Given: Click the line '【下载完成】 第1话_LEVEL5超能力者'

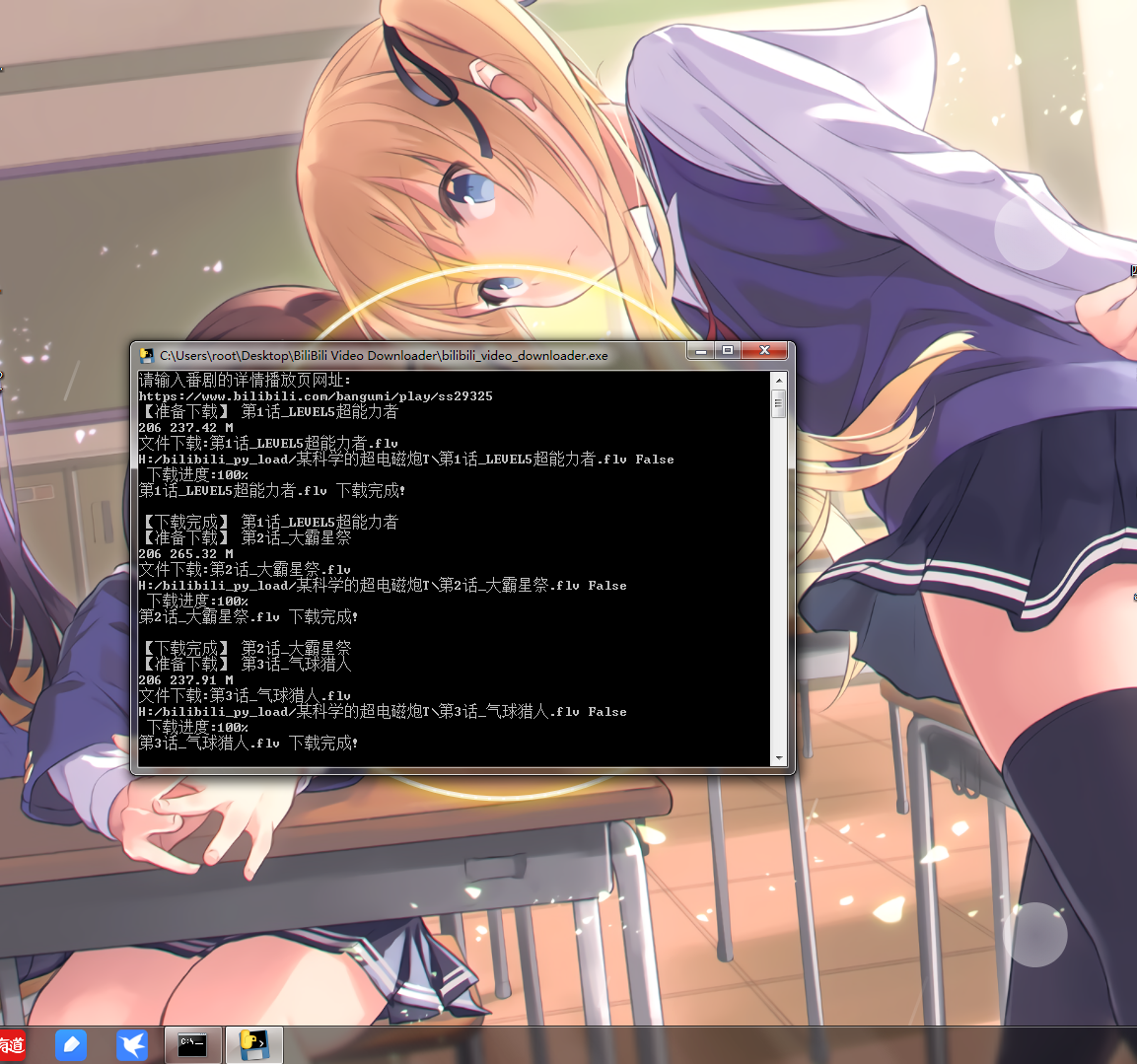Looking at the screenshot, I should click(x=268, y=523).
